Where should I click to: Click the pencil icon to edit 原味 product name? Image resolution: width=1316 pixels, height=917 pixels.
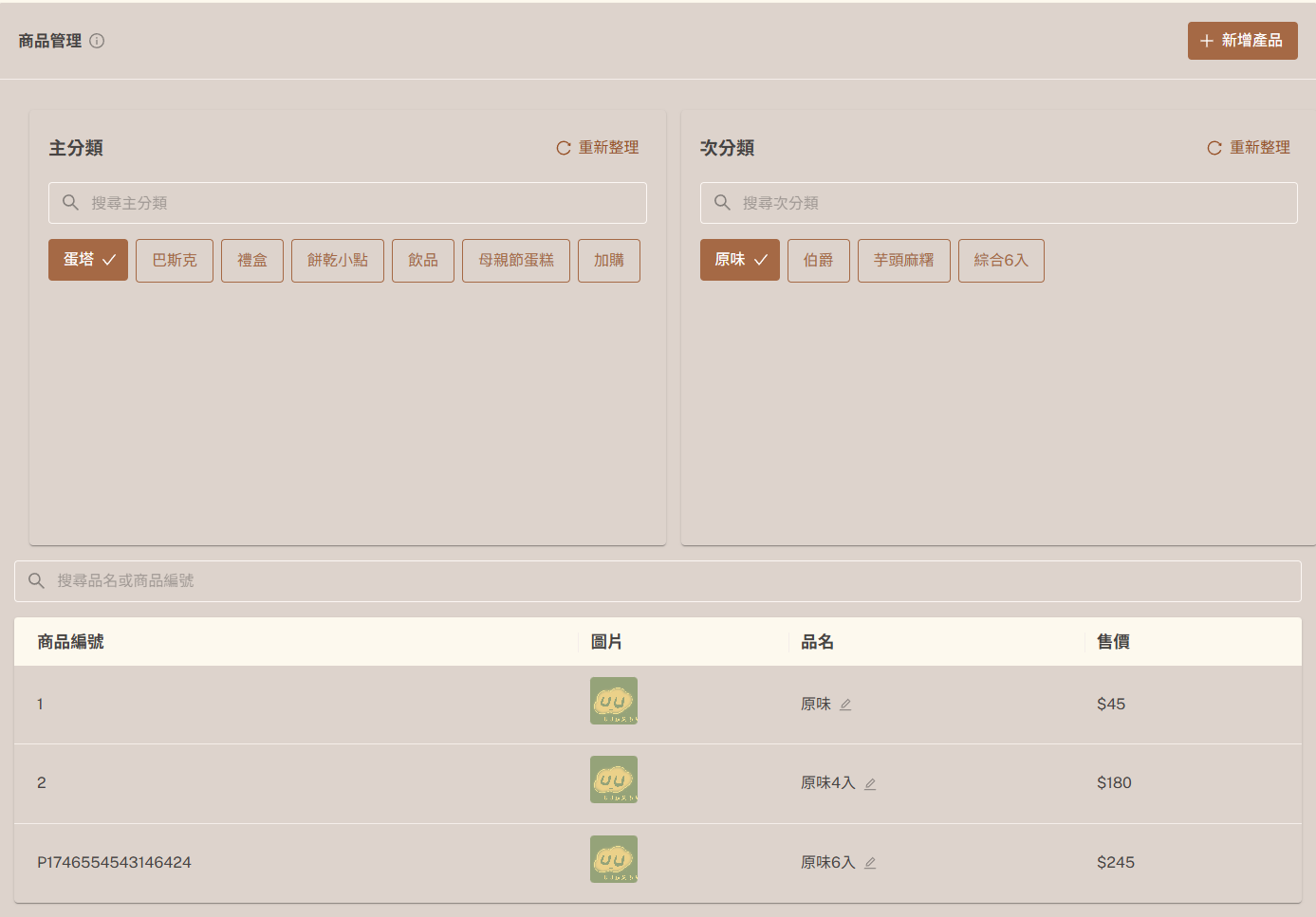pyautogui.click(x=844, y=704)
